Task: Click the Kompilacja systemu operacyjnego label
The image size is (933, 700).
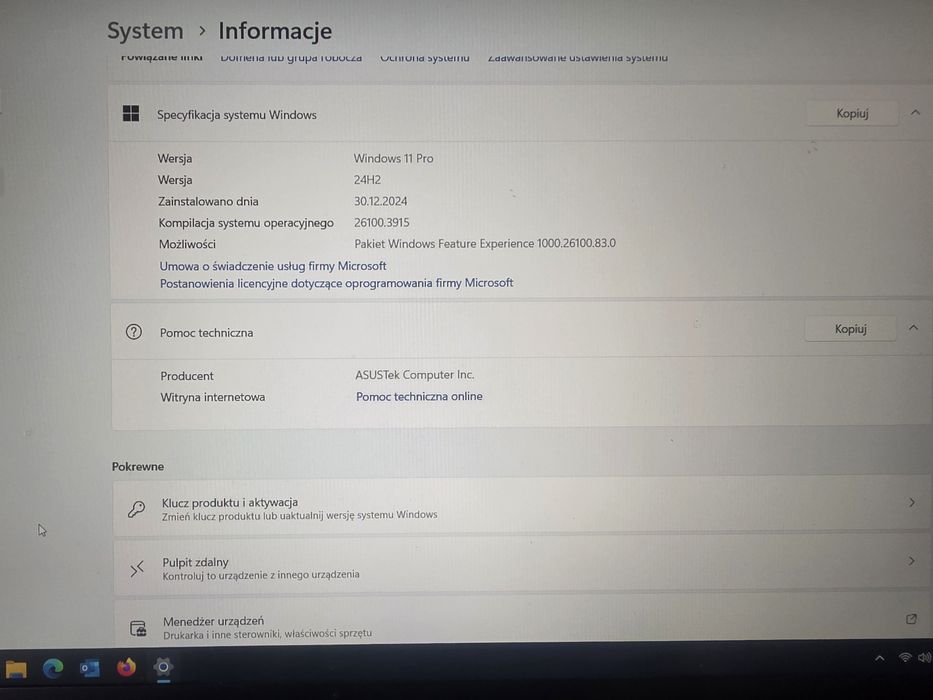Action: coord(246,223)
